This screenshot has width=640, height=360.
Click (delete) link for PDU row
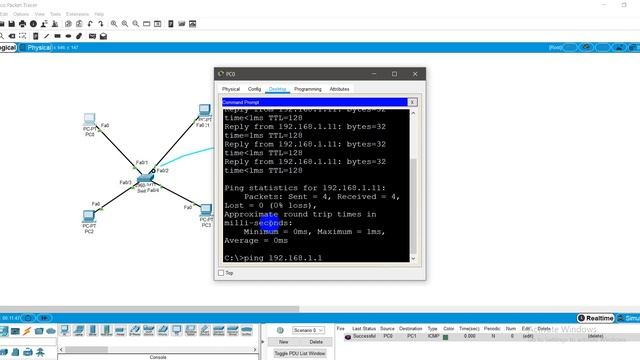click(595, 336)
